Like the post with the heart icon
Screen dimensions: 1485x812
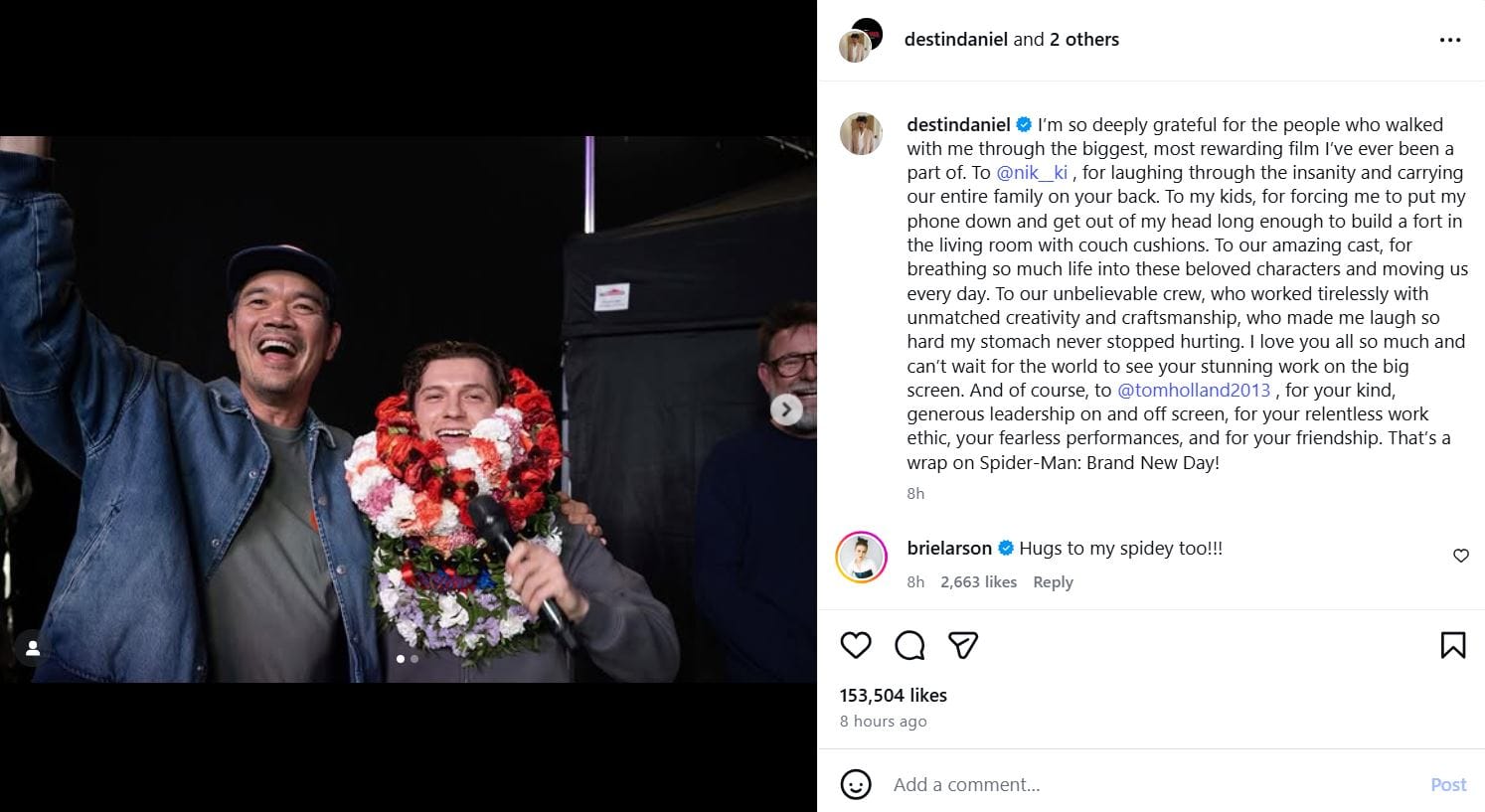pyautogui.click(x=856, y=645)
